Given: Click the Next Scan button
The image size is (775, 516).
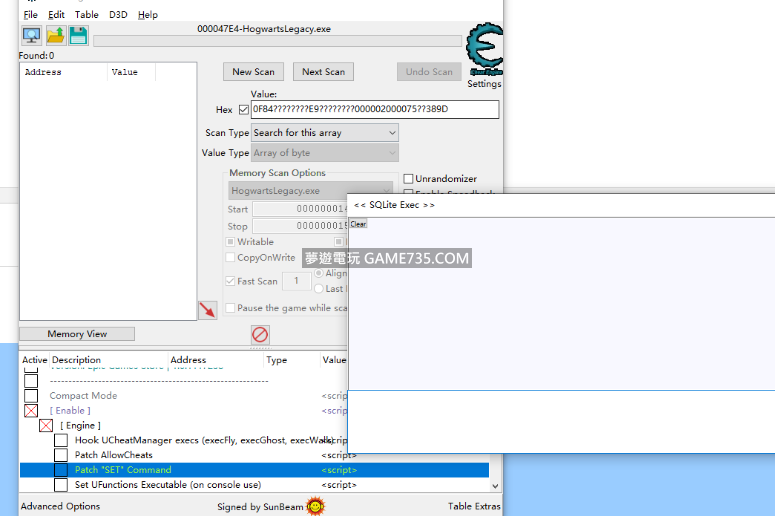Looking at the screenshot, I should pos(323,72).
